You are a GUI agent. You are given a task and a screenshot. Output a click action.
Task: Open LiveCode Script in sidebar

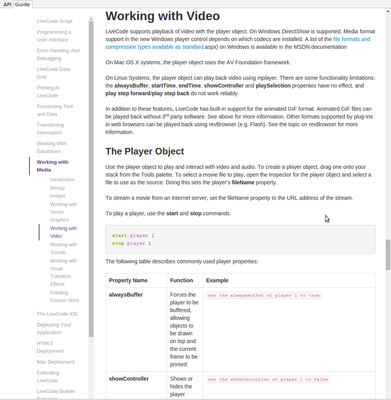click(x=54, y=21)
